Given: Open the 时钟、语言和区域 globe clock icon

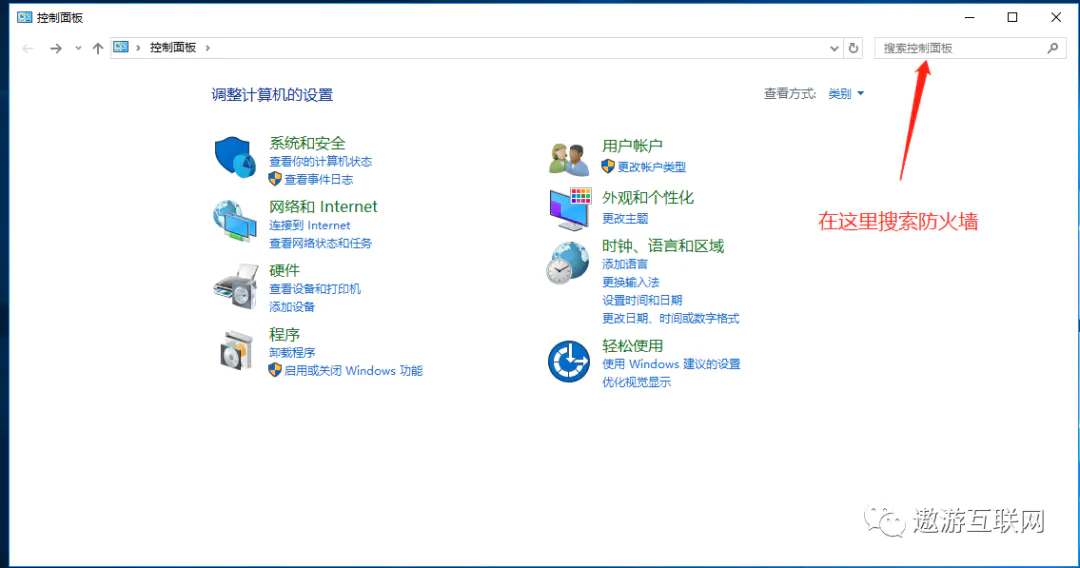Looking at the screenshot, I should coord(568,263).
